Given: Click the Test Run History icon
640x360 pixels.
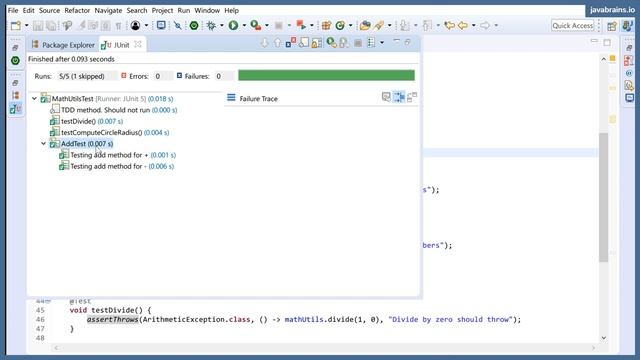Looking at the screenshot, I should pyautogui.click(x=371, y=42).
